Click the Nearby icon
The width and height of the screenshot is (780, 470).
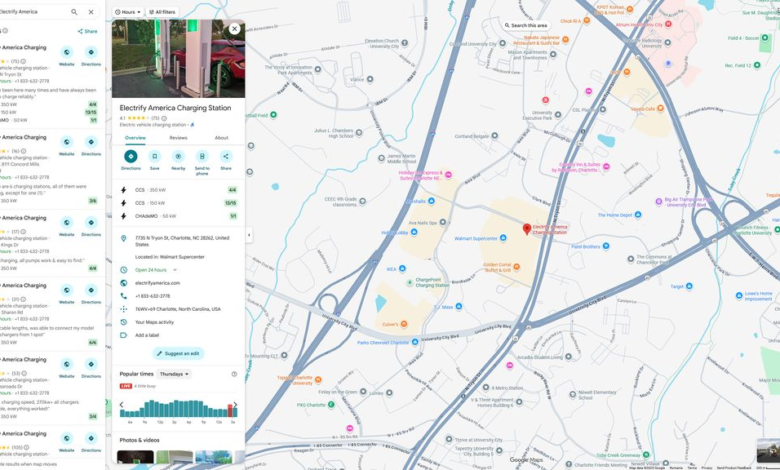coord(178,157)
